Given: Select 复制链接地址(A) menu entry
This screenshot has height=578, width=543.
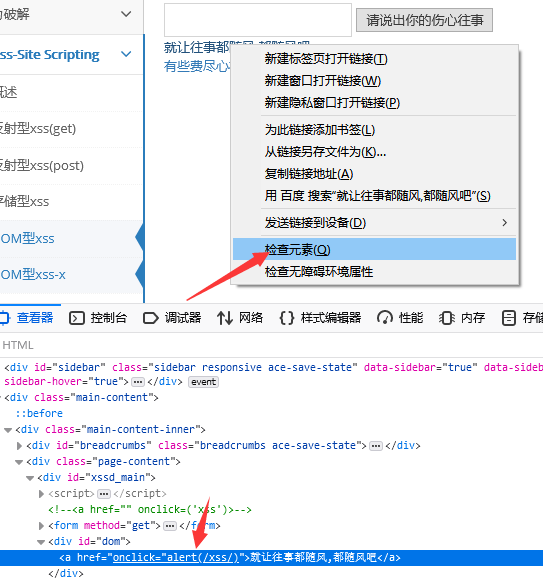Looking at the screenshot, I should [x=374, y=174].
